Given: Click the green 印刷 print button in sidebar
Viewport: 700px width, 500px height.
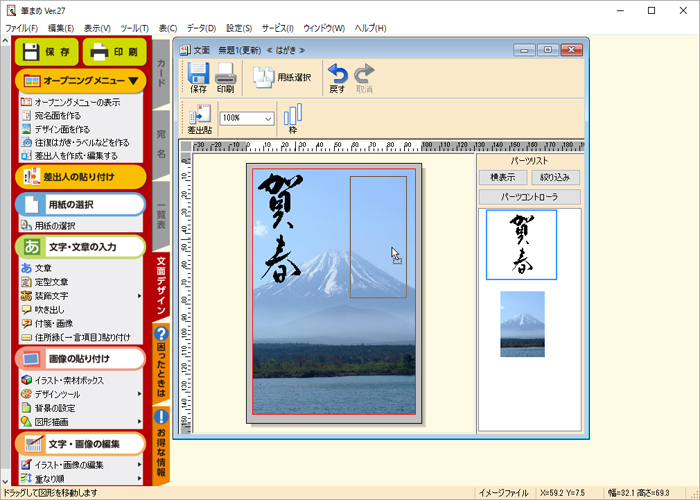Looking at the screenshot, I should point(114,51).
